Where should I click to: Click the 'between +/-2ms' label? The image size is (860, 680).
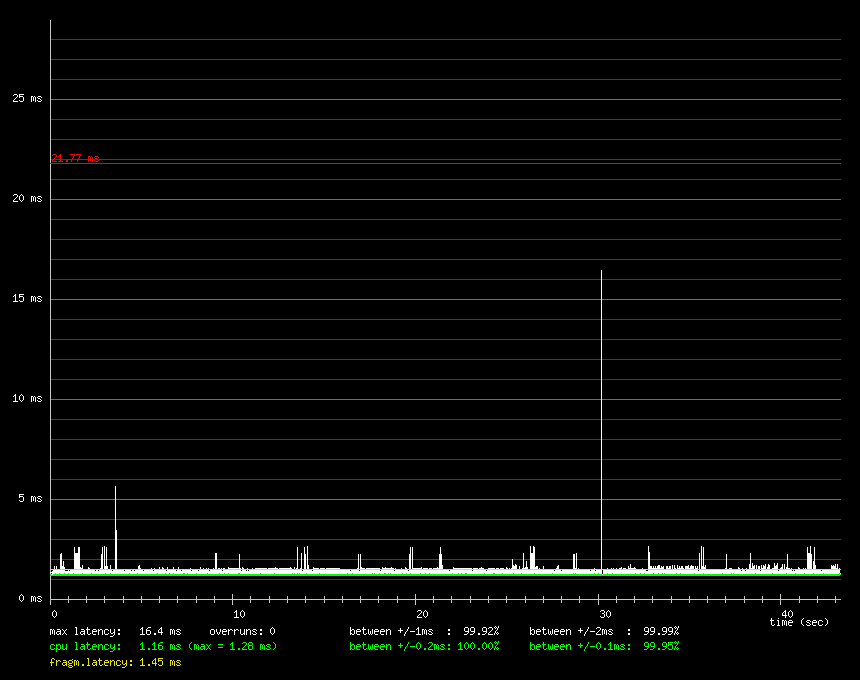click(x=571, y=632)
